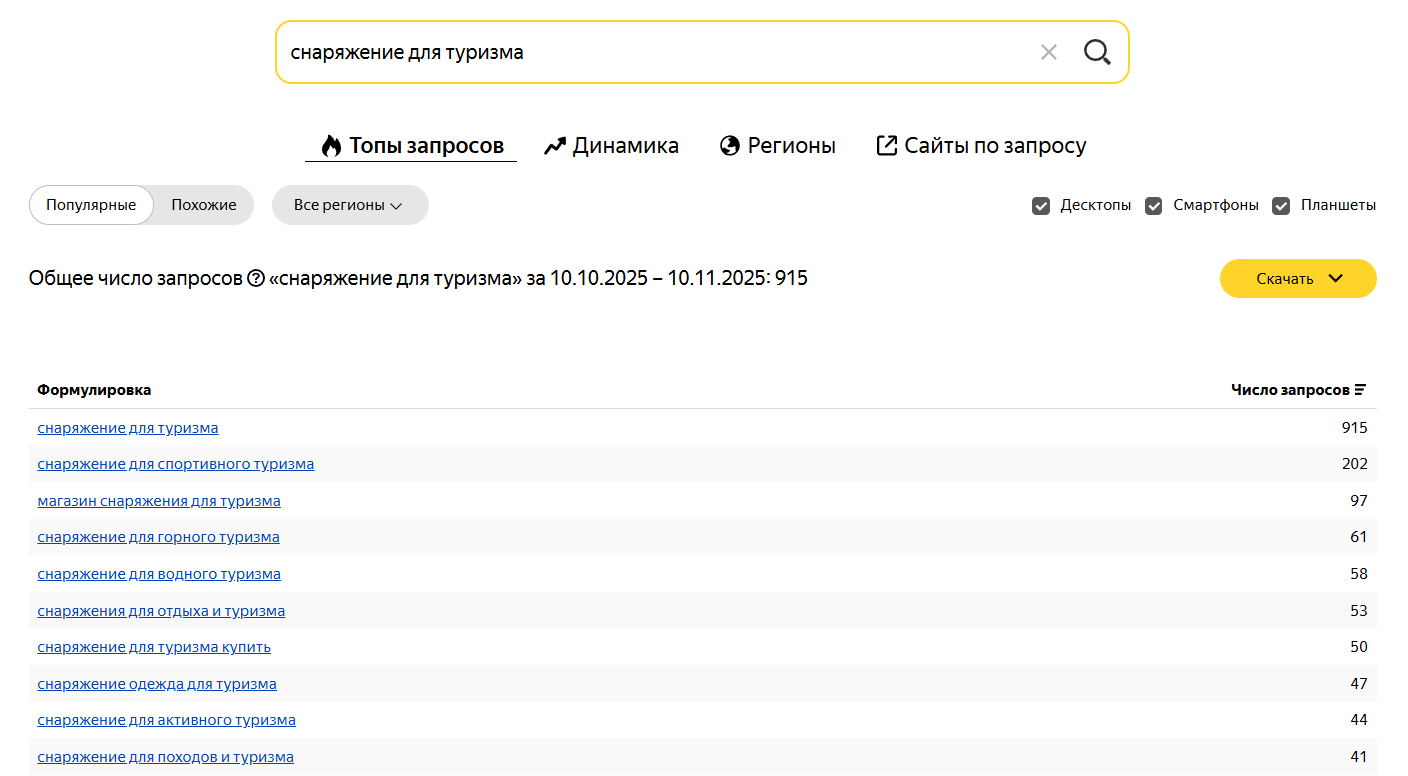1408x776 pixels.
Task: Select the Популярные queries option
Action: [x=91, y=205]
